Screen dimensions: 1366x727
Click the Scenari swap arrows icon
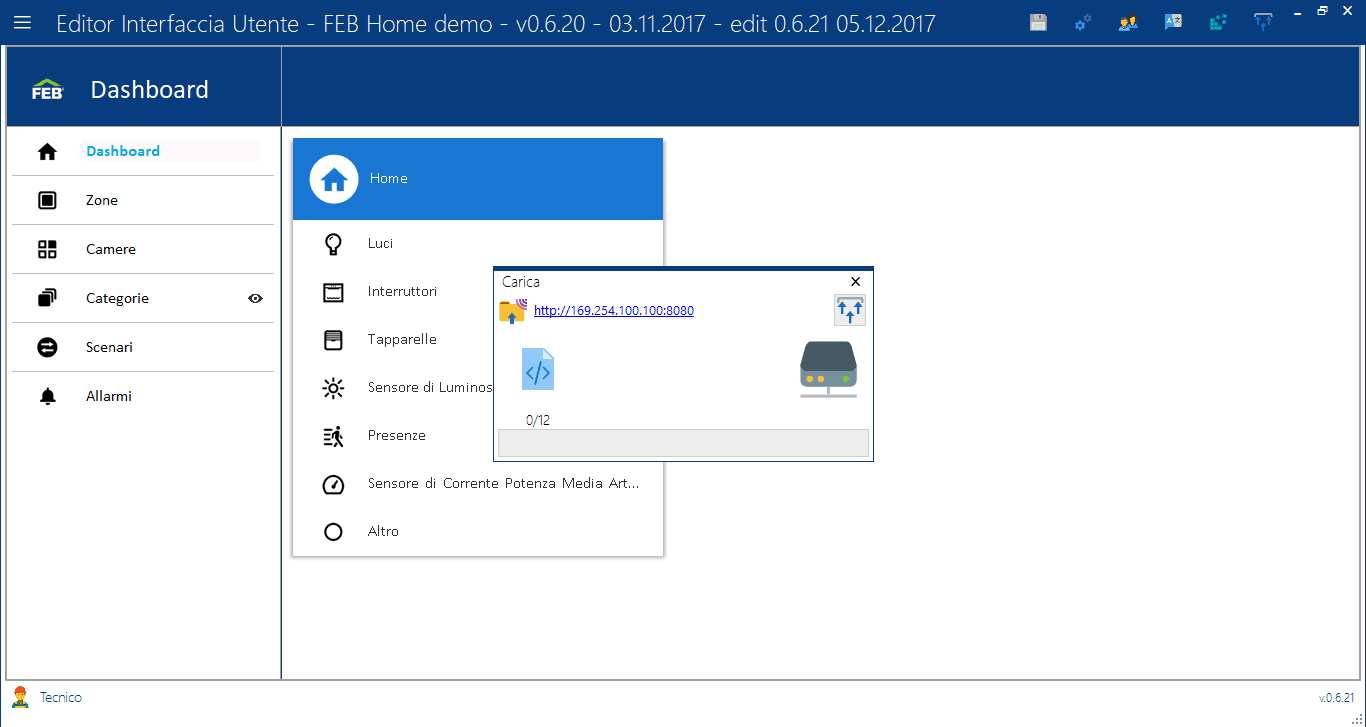(47, 348)
